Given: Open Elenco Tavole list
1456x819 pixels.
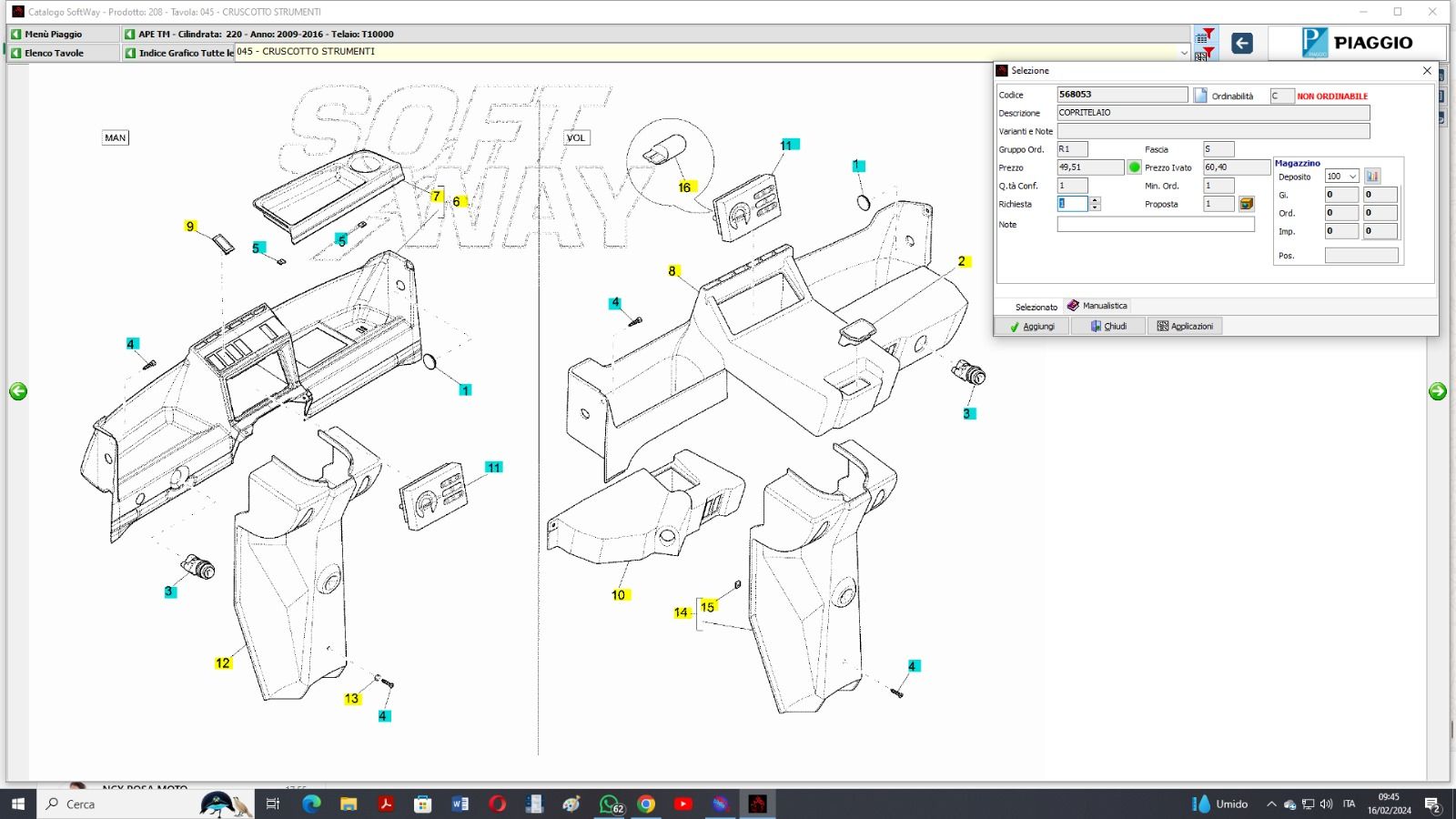Looking at the screenshot, I should pos(53,53).
